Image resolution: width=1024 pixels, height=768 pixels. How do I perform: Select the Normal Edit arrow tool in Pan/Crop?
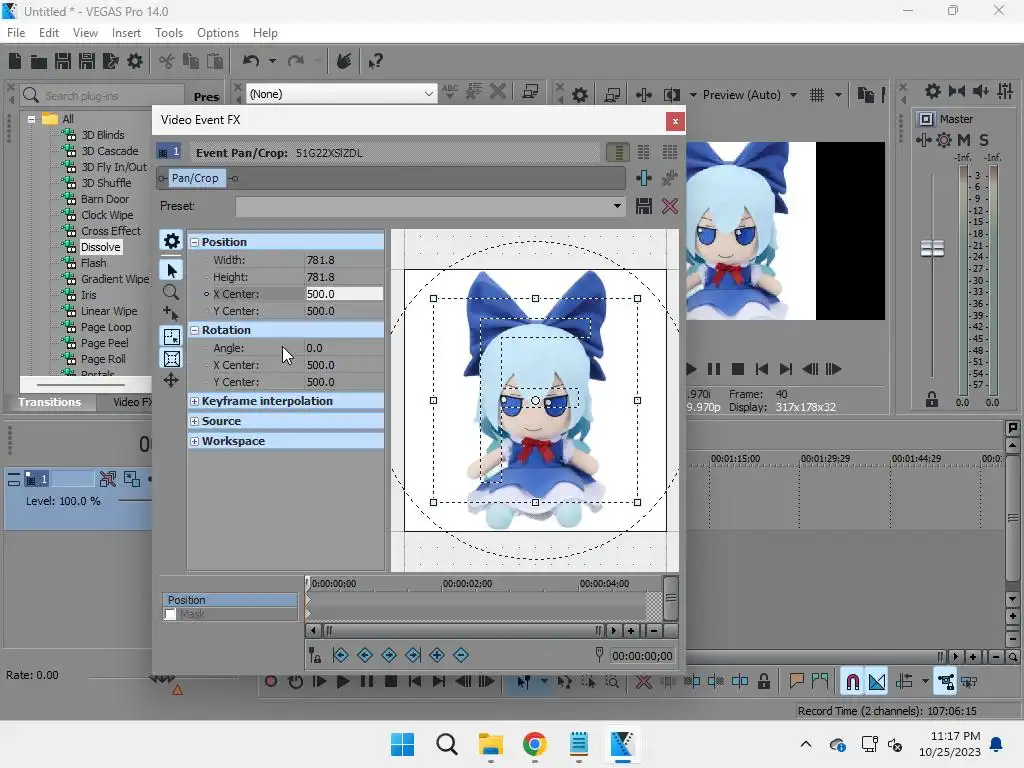click(x=172, y=270)
